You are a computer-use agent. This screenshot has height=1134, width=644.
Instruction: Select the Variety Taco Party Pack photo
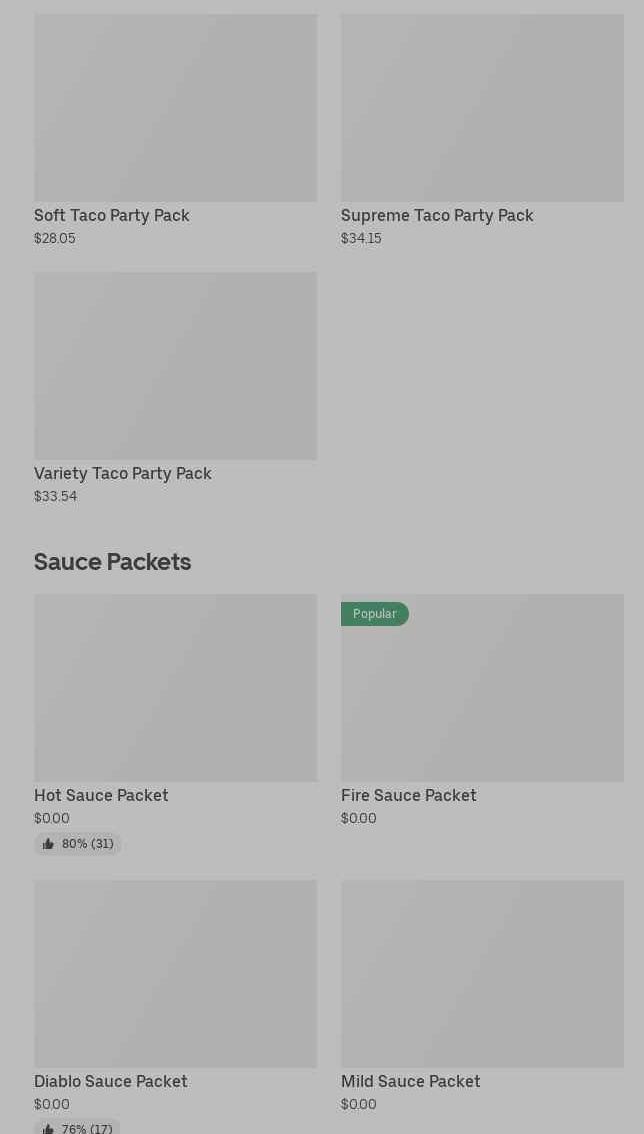175,366
